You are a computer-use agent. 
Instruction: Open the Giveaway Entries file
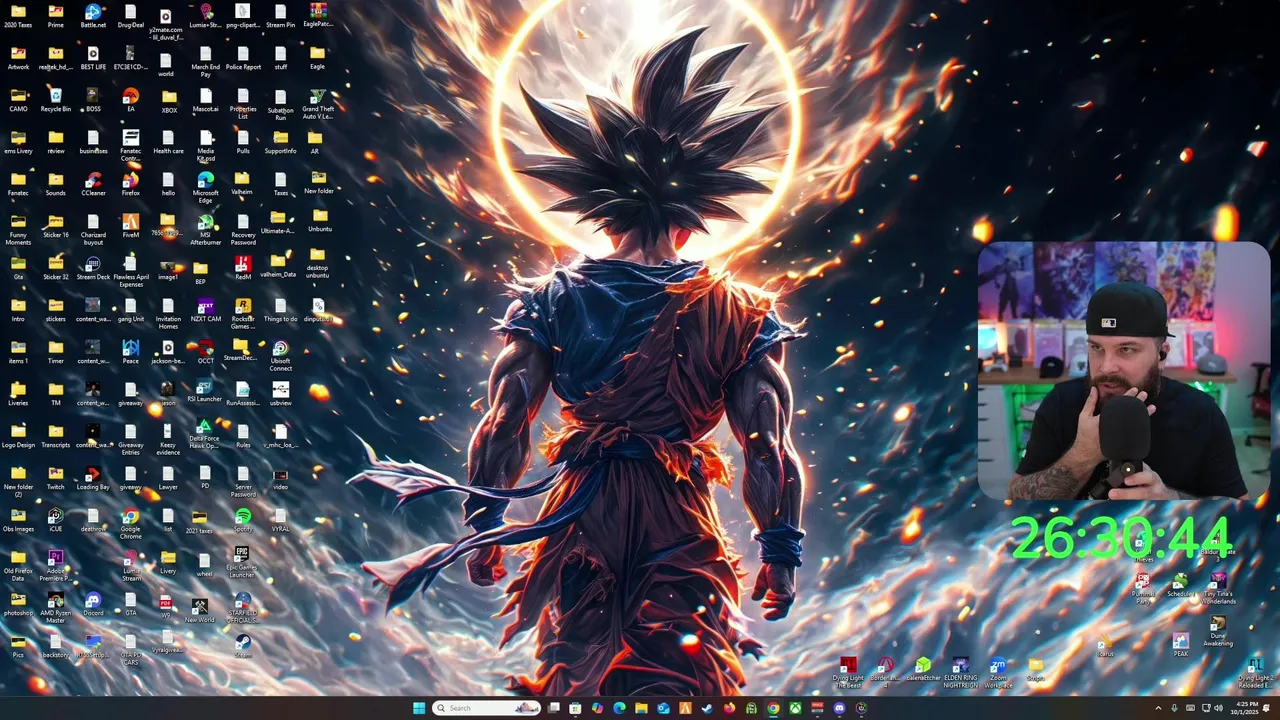tap(131, 439)
